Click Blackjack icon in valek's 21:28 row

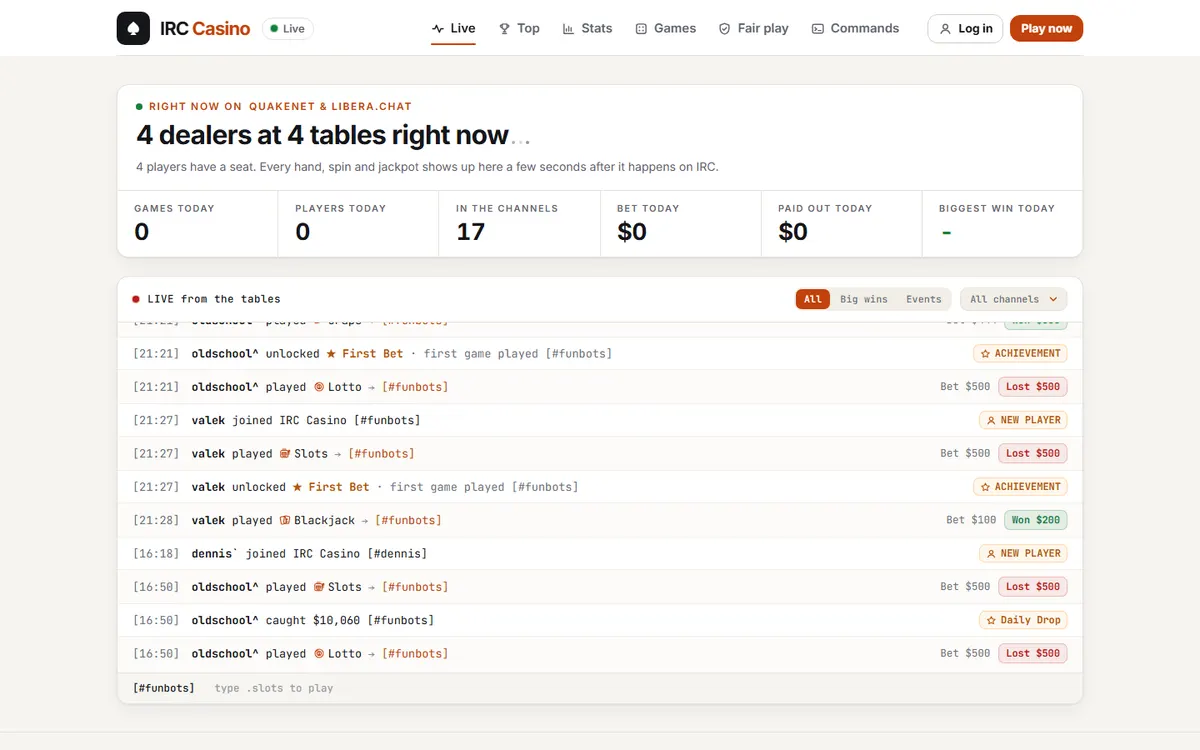pyautogui.click(x=285, y=520)
